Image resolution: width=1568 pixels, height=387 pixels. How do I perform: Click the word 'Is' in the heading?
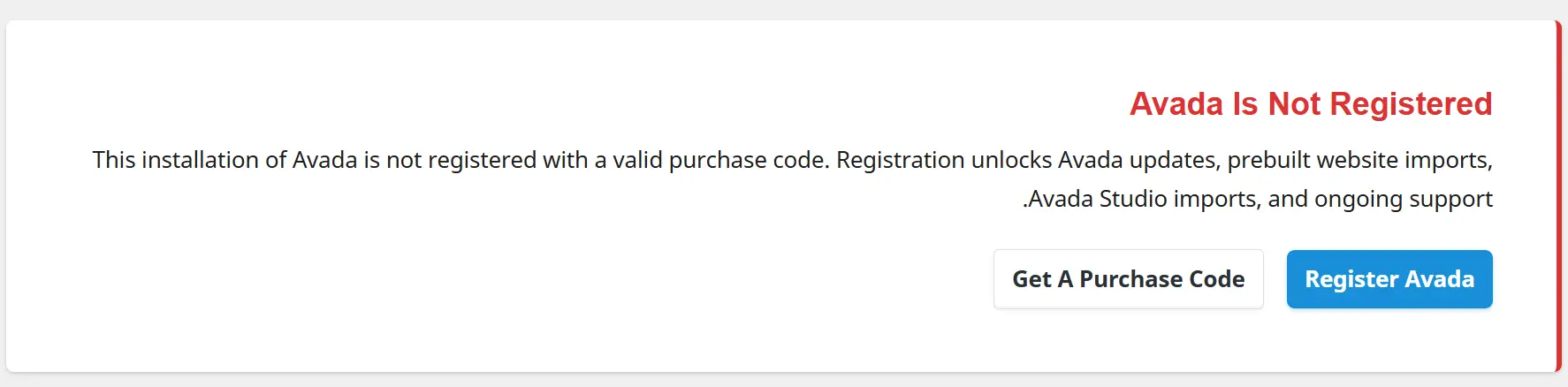1245,104
